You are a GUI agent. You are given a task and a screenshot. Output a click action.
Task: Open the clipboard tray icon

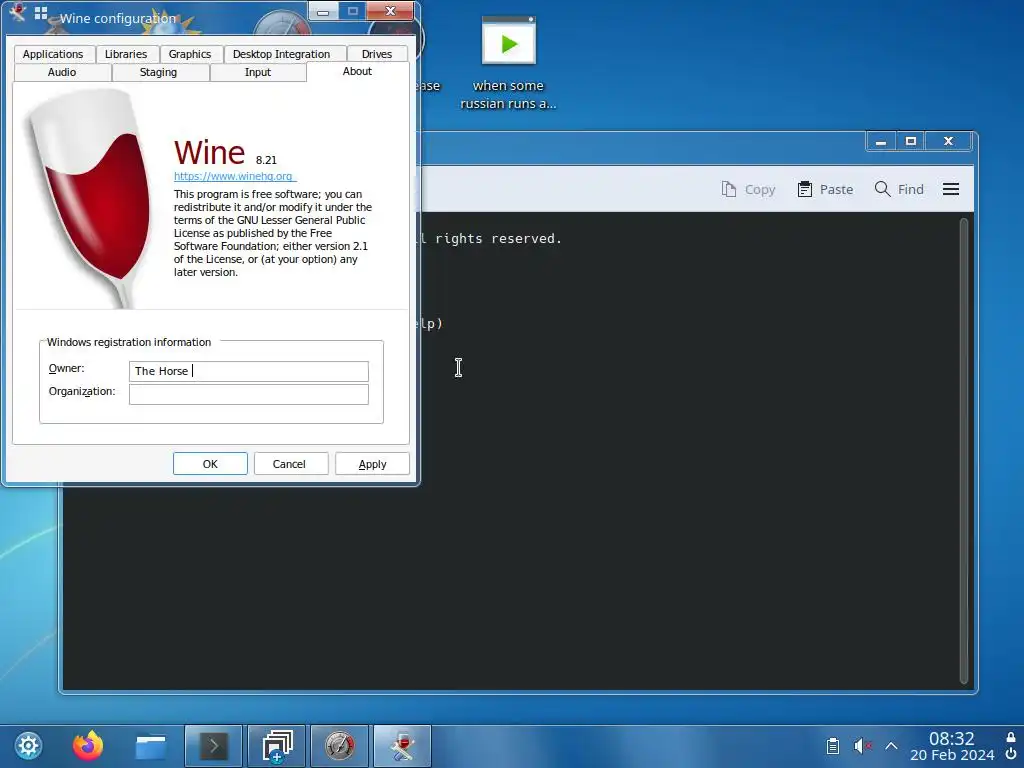tap(833, 746)
